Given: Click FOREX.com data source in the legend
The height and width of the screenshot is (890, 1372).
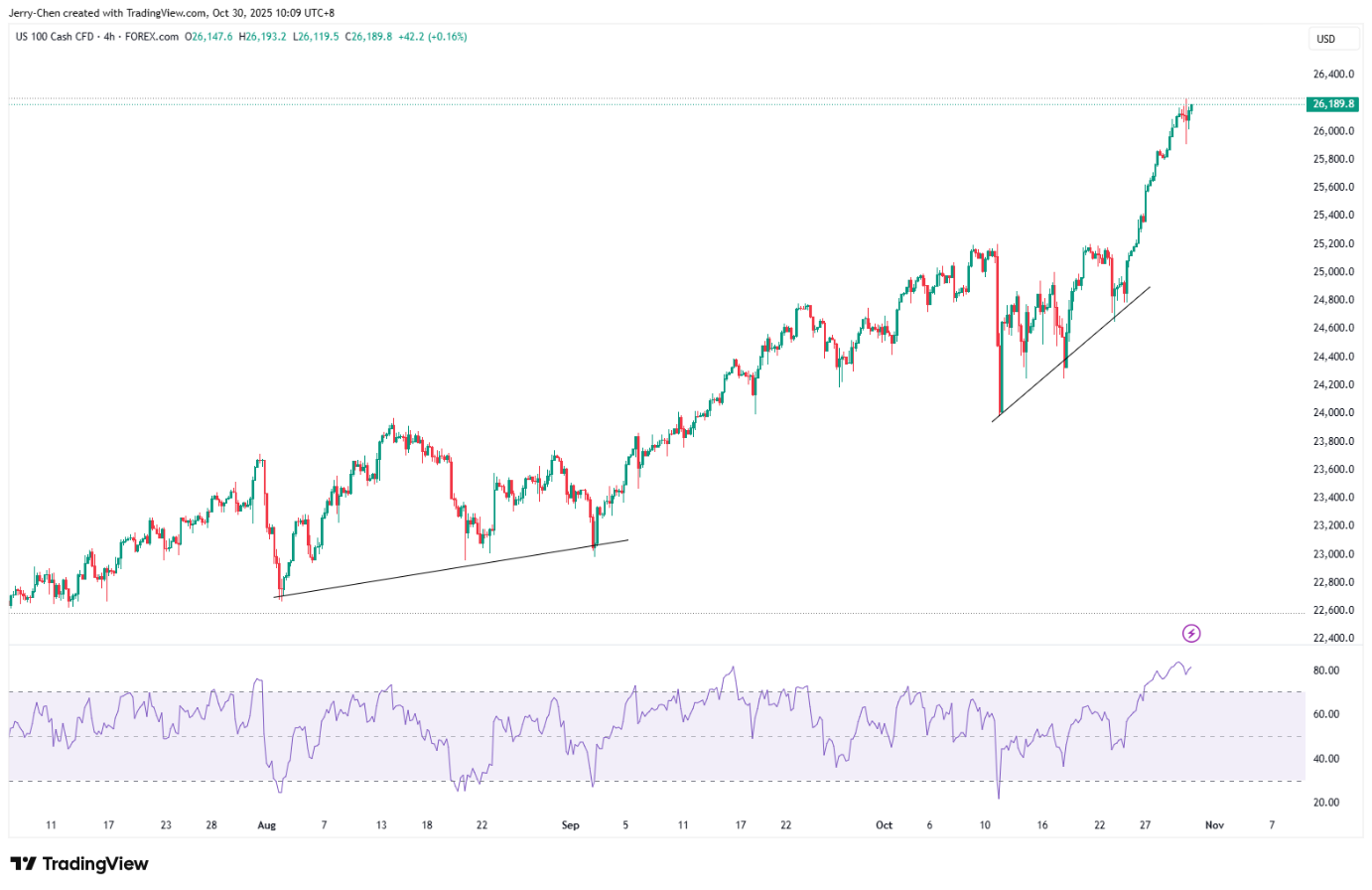Looking at the screenshot, I should point(151,37).
